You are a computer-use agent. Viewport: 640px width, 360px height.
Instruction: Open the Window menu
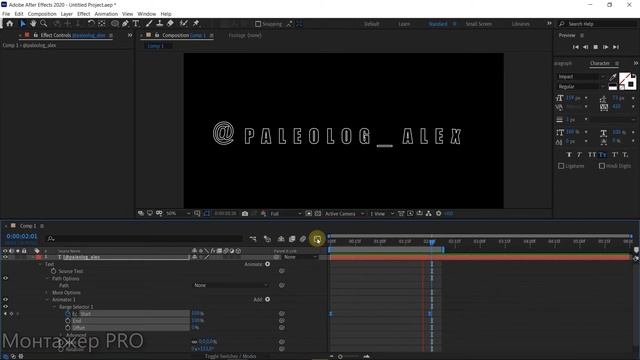pos(147,14)
